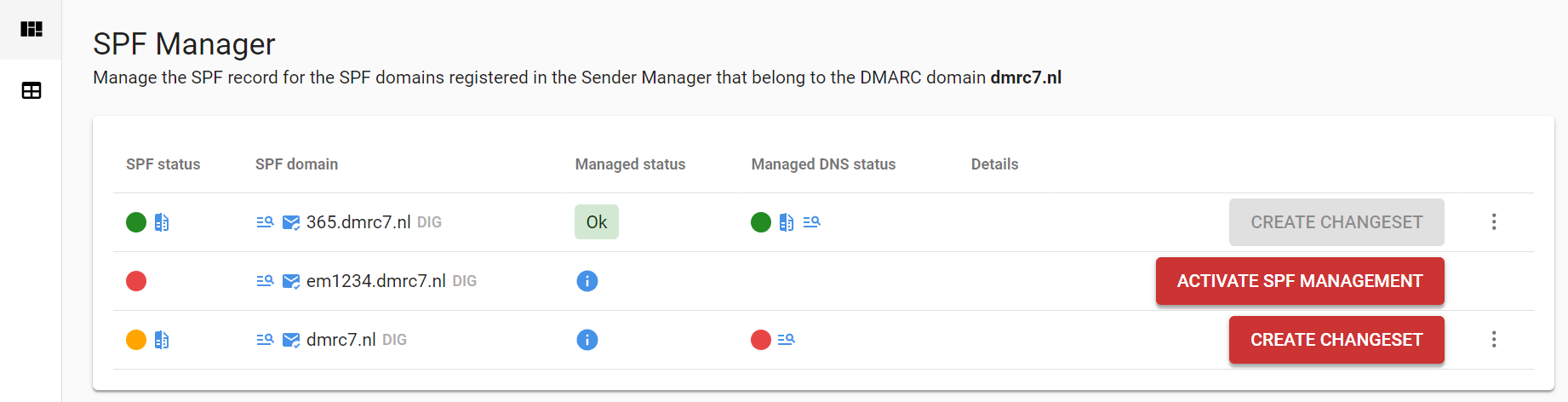Click the mail-check icon beside em1234.dmrc7.nl
This screenshot has height=402, width=1568.
291,281
